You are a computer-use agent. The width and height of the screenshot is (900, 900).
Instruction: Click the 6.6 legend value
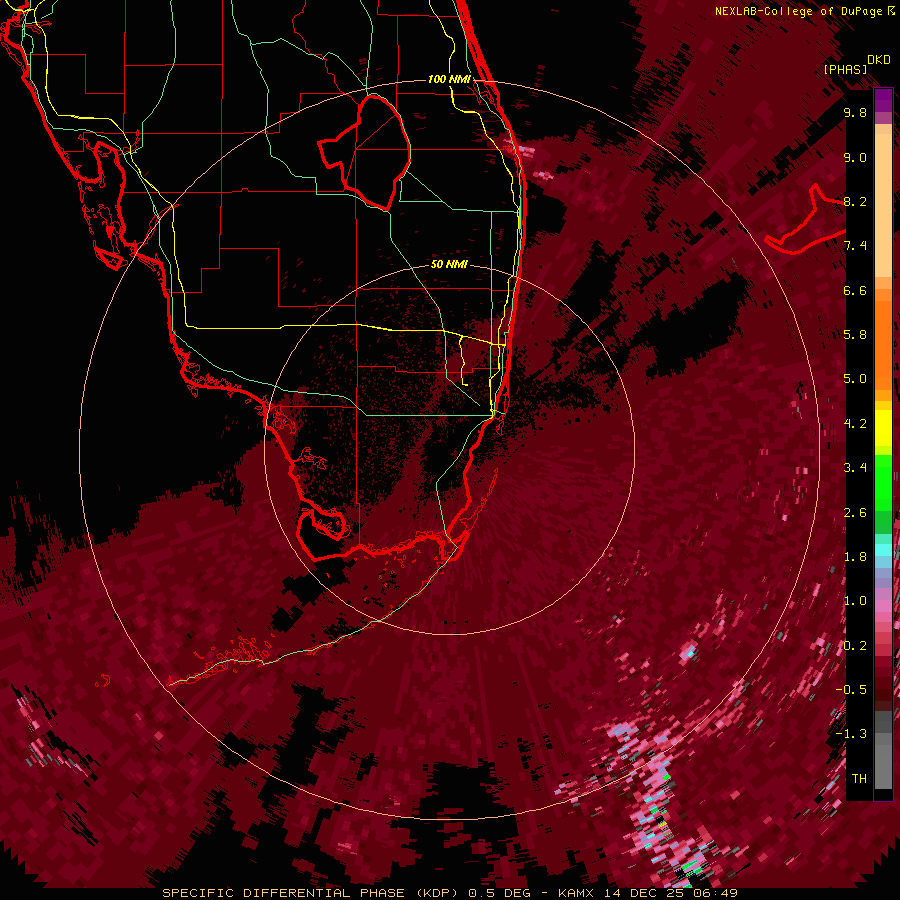(855, 290)
